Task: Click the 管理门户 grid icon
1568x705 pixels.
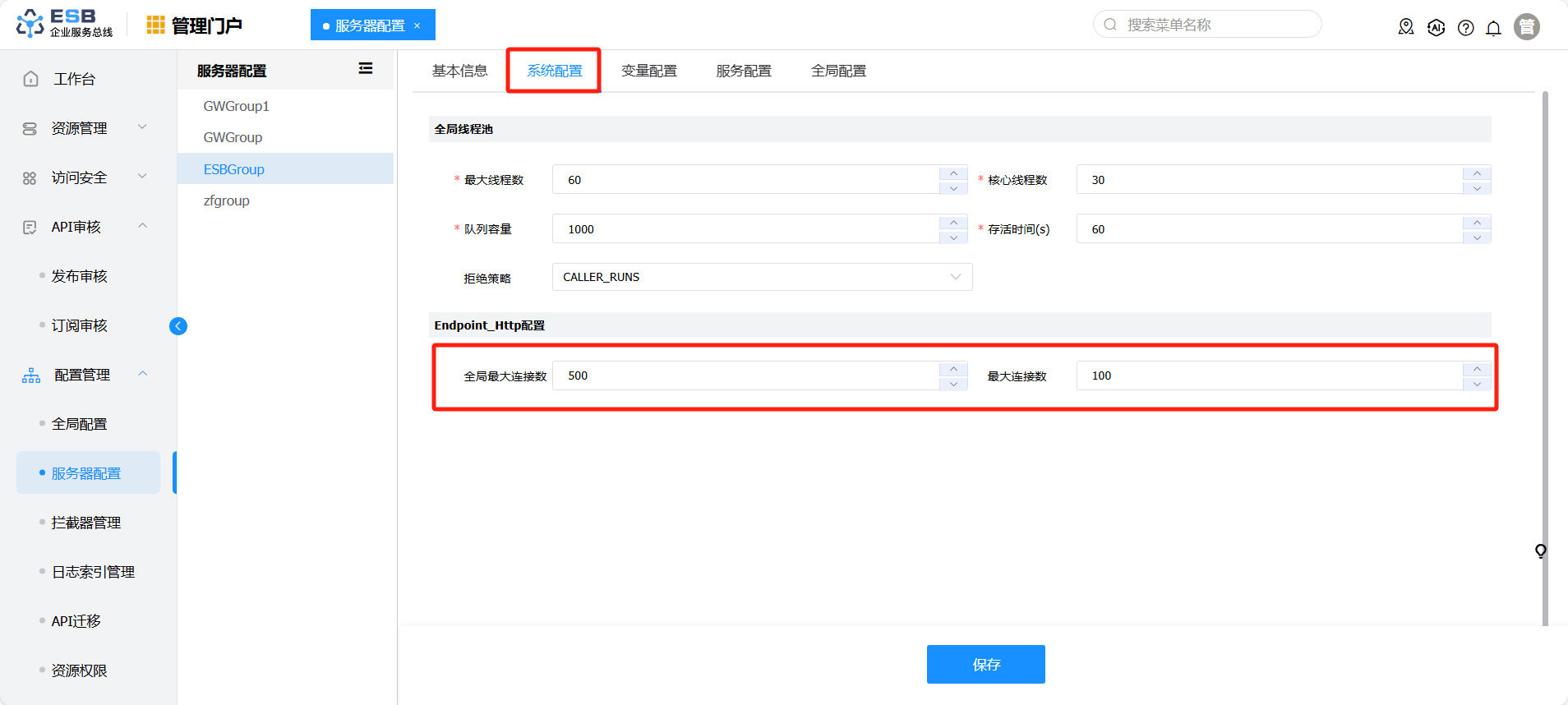Action: tap(155, 25)
